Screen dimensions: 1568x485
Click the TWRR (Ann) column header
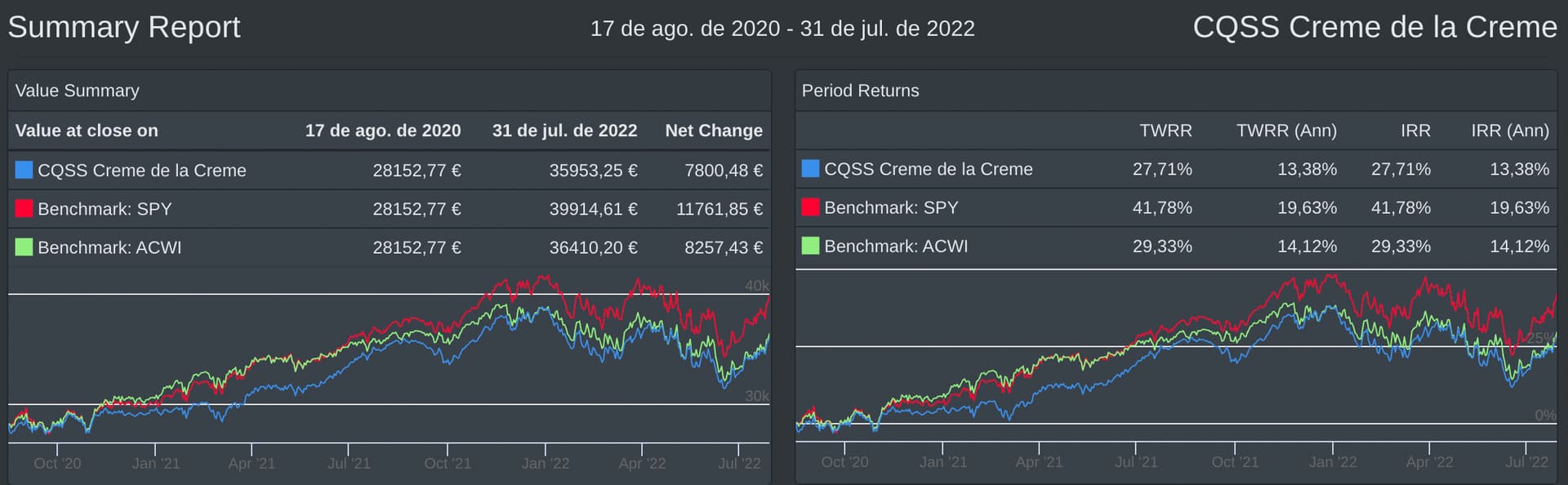tap(1286, 131)
